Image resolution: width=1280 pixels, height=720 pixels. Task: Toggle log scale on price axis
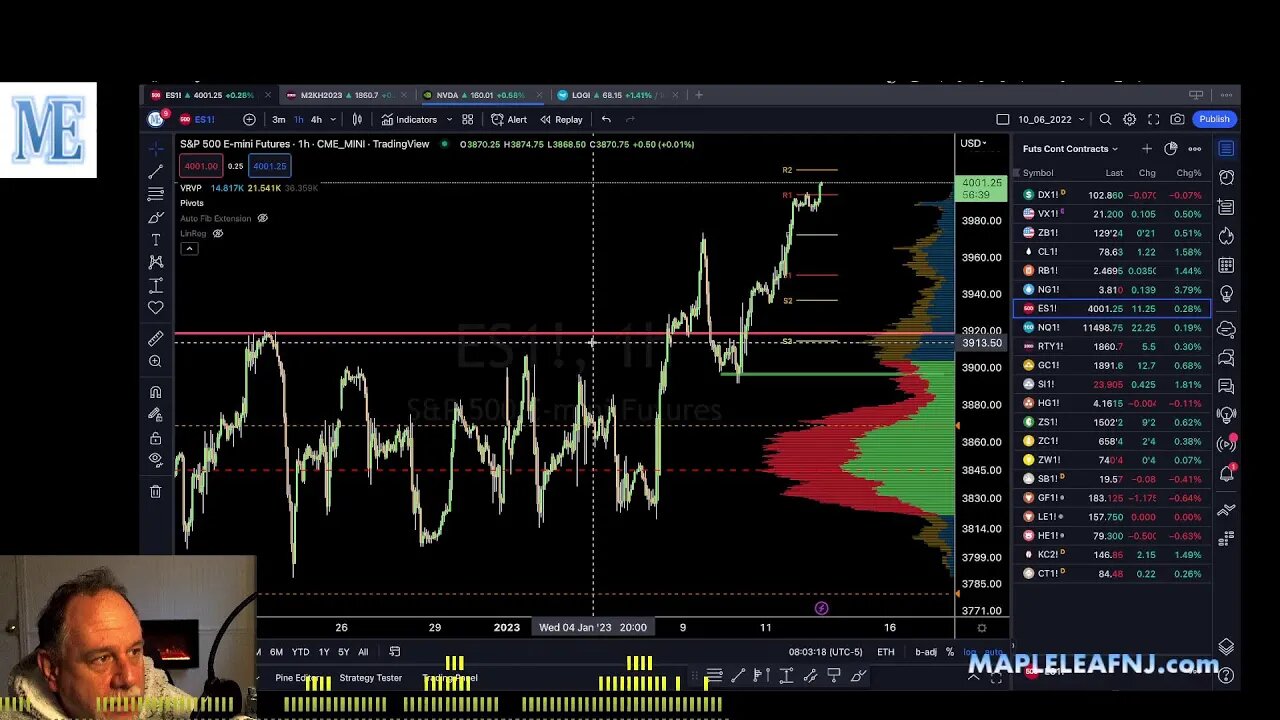[969, 652]
